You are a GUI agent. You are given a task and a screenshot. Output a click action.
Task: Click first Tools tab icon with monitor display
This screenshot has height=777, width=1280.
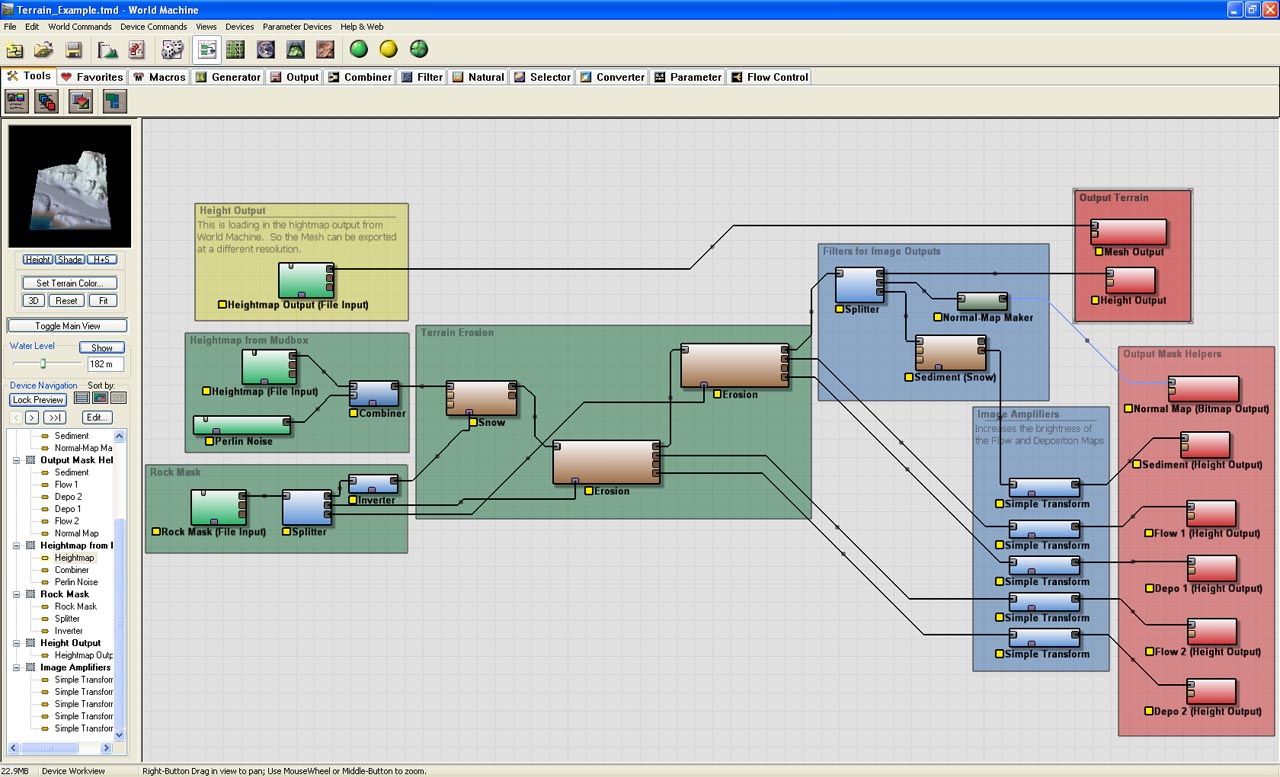(17, 100)
